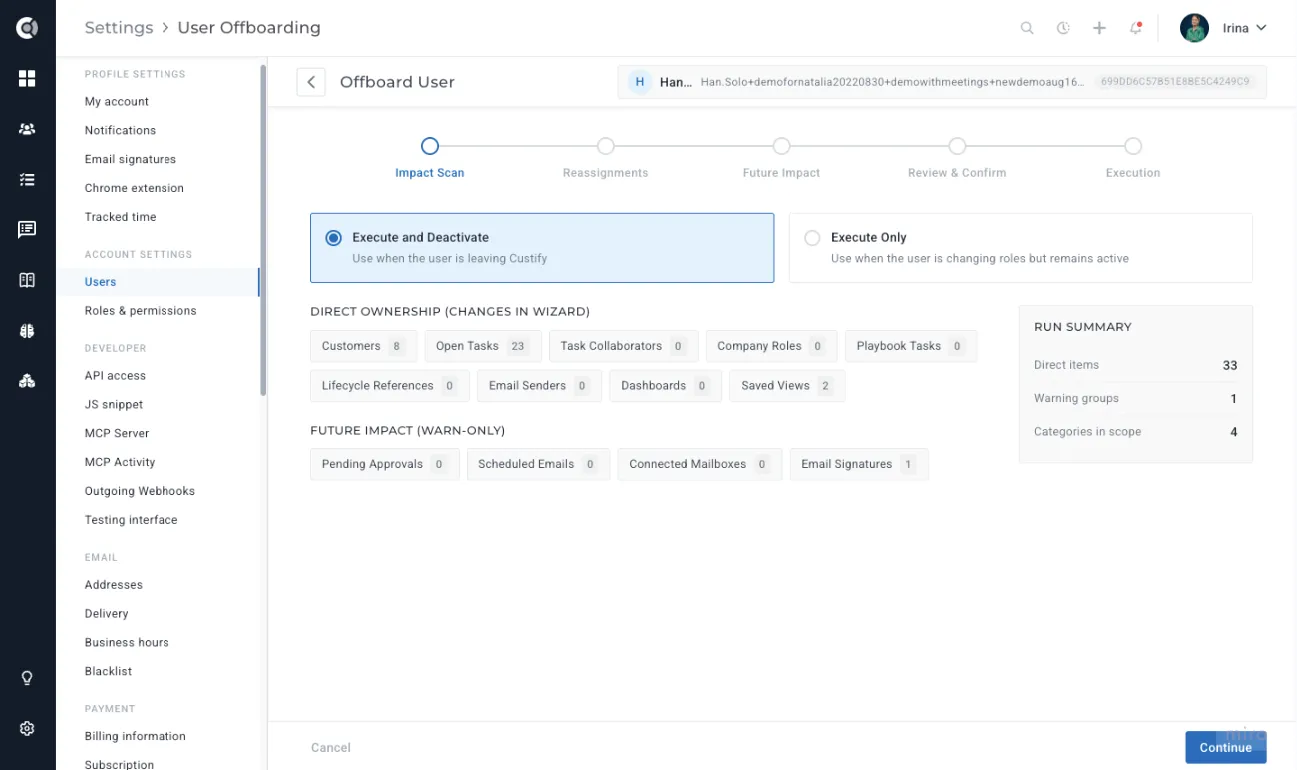
Task: Click the Impact Scan step circle
Action: pyautogui.click(x=430, y=146)
